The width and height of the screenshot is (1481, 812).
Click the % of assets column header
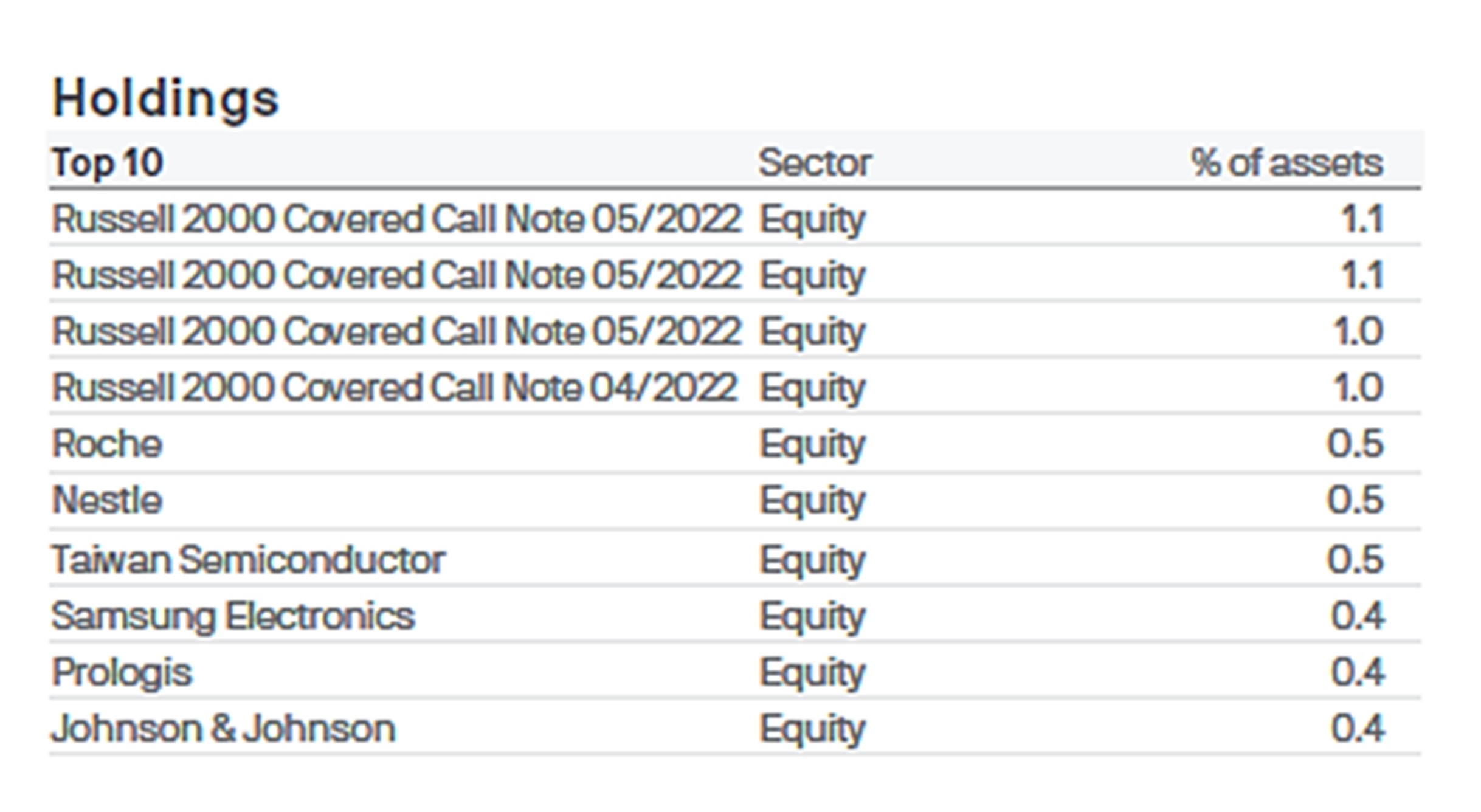pos(1286,163)
